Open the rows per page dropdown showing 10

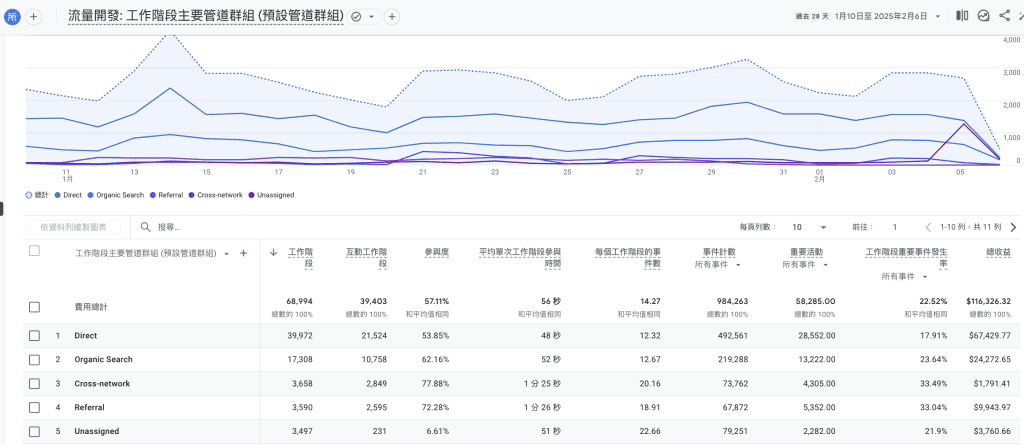coord(809,227)
